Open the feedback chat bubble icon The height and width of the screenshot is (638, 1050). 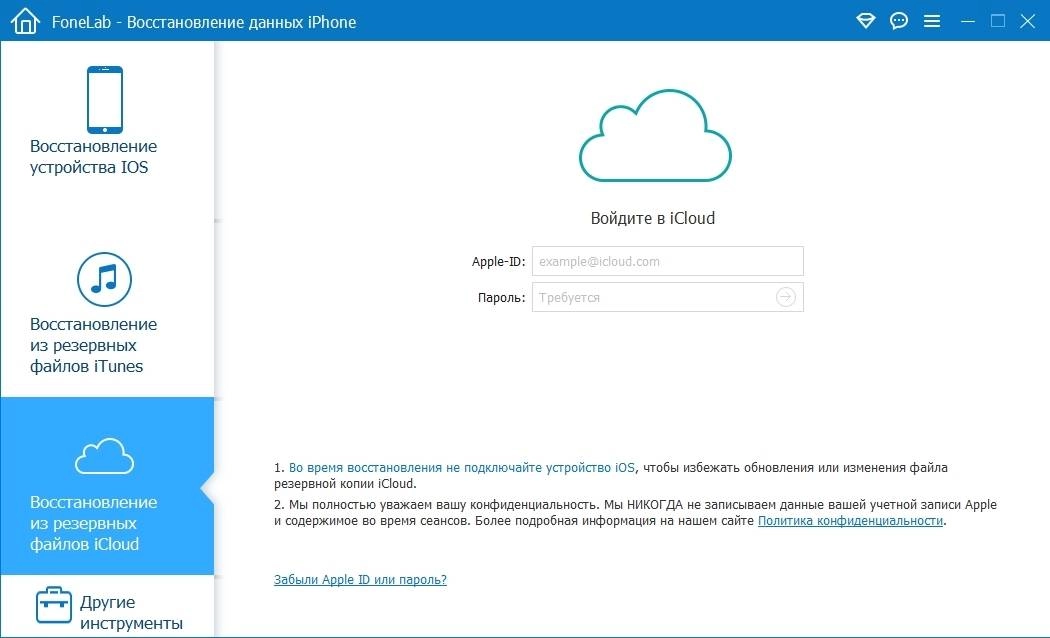click(899, 21)
